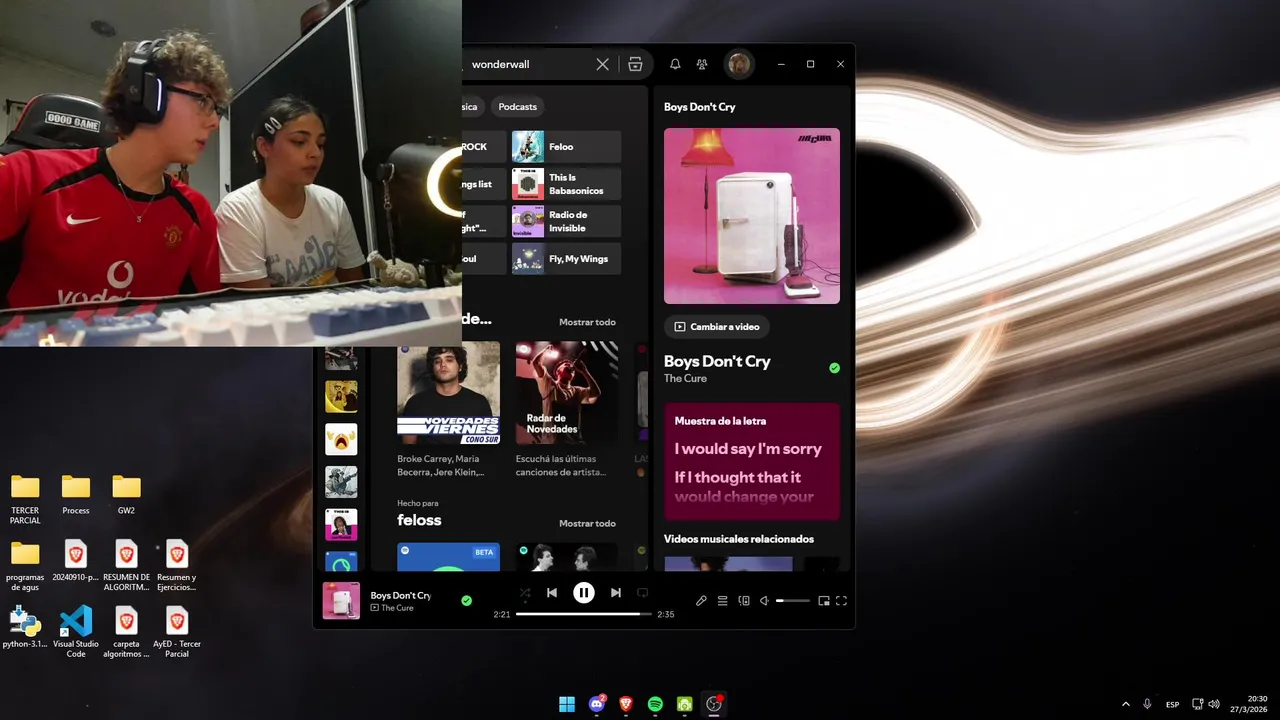The height and width of the screenshot is (720, 1280).
Task: Click Boys Don't Cry title in player bar
Action: [400, 596]
